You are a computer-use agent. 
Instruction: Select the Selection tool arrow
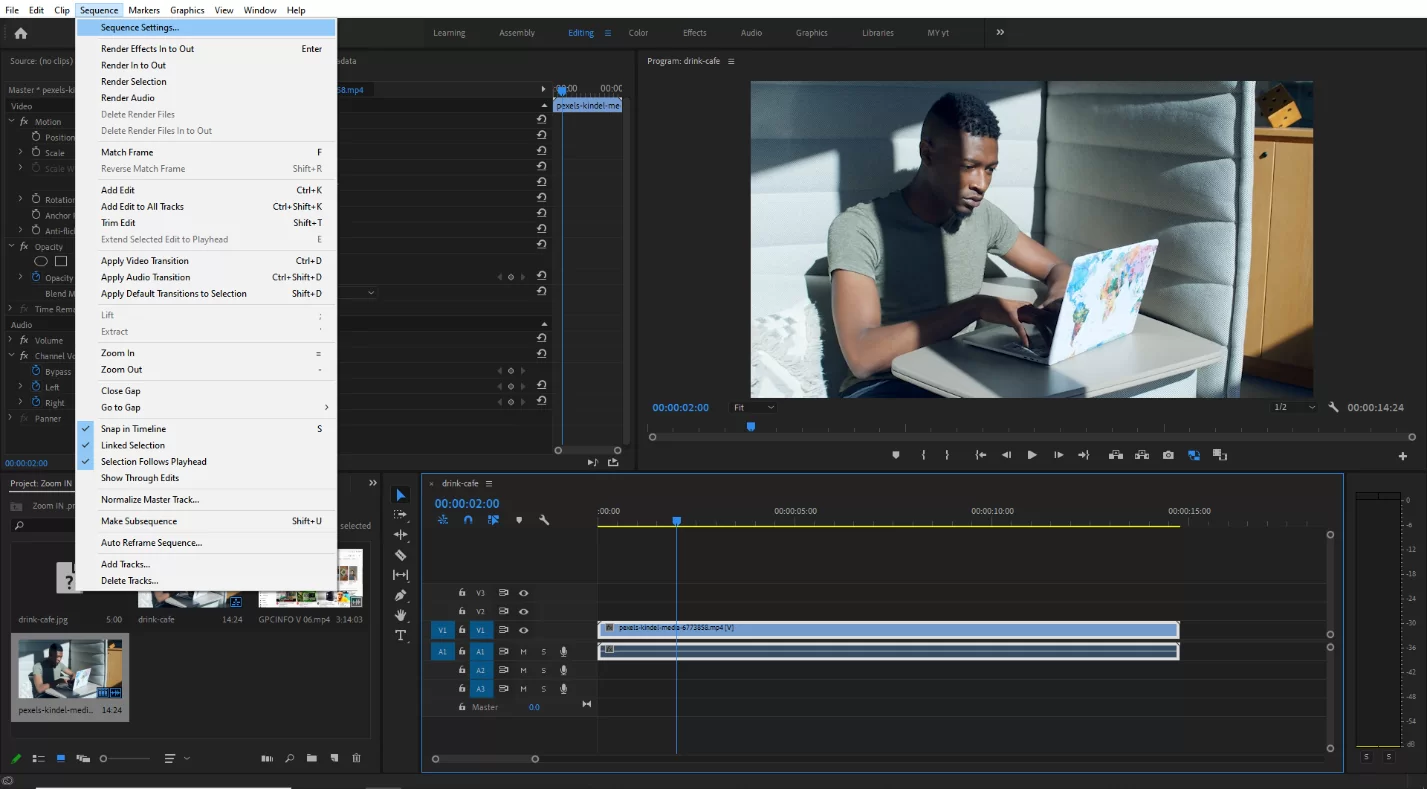[400, 495]
